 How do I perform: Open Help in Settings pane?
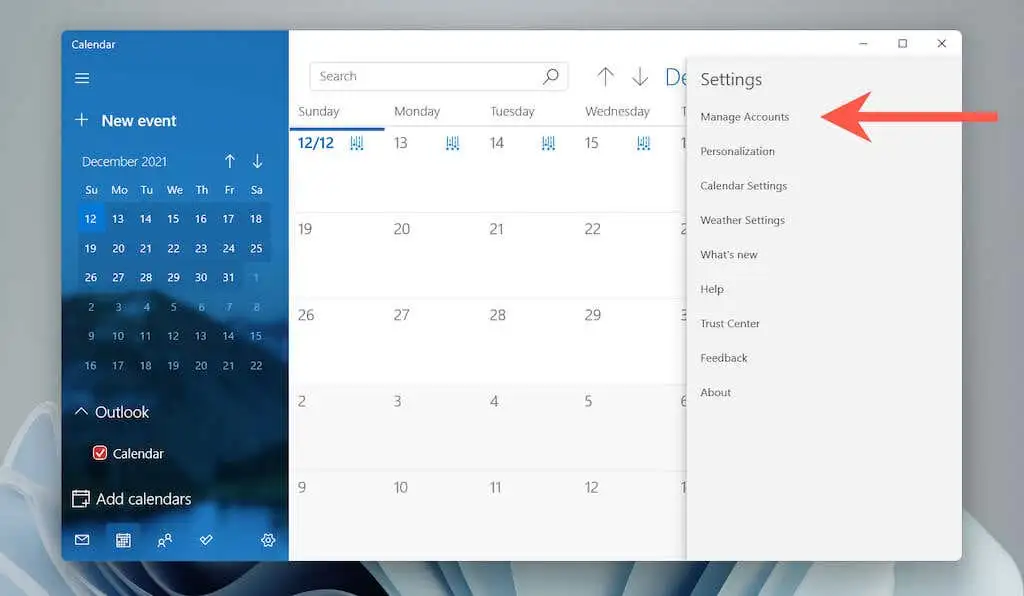tap(712, 289)
